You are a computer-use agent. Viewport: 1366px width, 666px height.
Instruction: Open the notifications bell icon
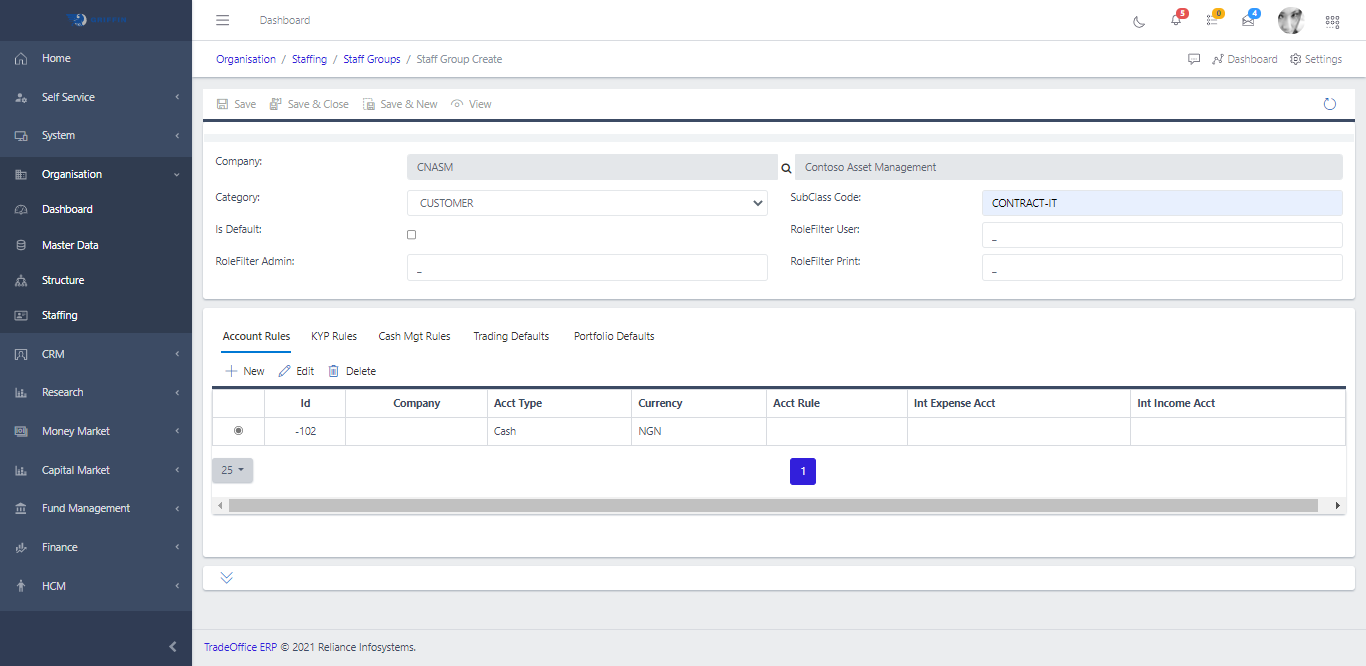[x=1176, y=21]
